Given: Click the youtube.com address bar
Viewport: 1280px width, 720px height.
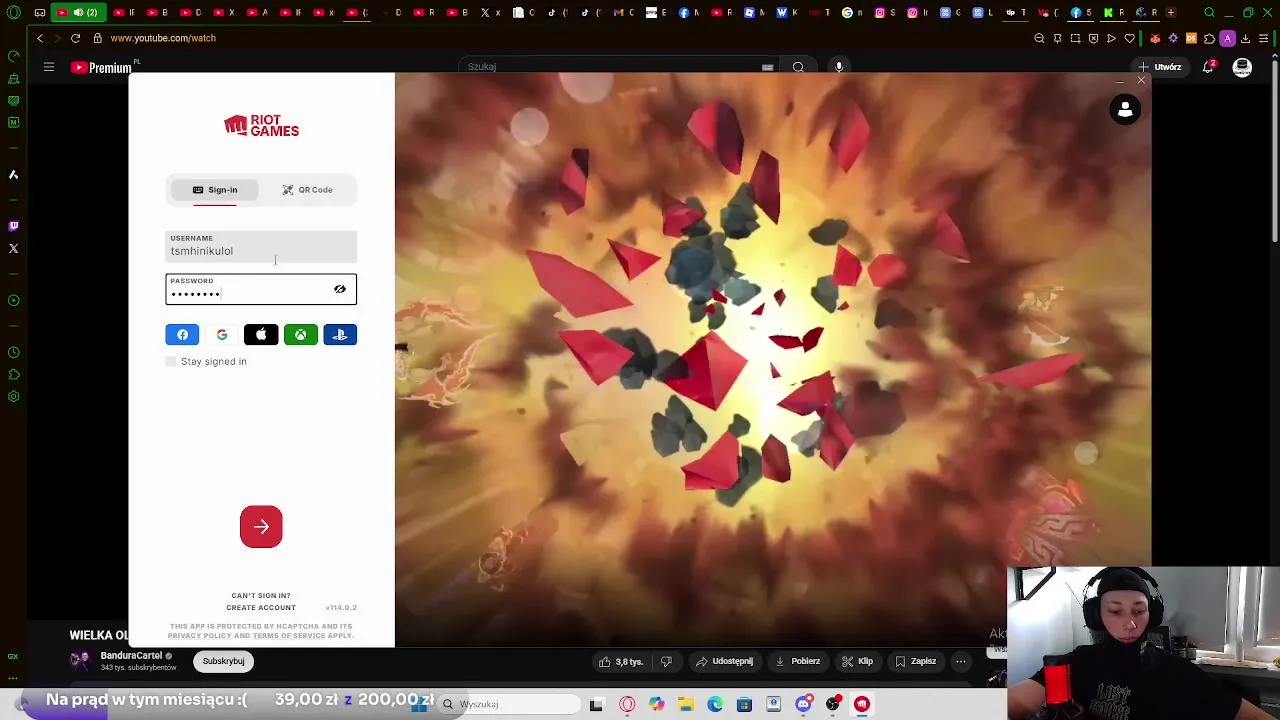Looking at the screenshot, I should click(163, 38).
